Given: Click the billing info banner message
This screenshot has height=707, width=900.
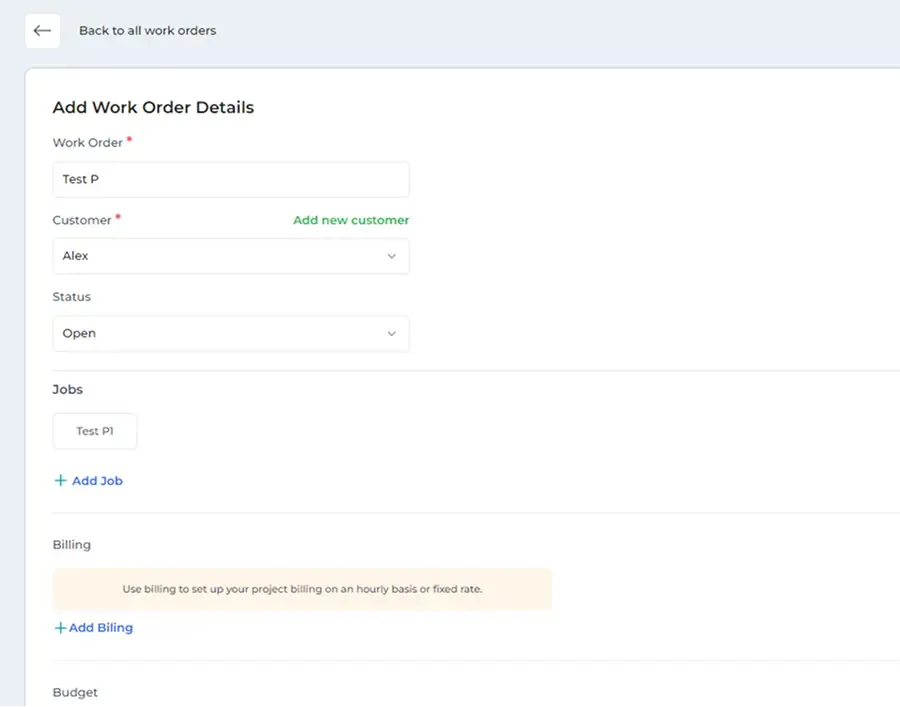Looking at the screenshot, I should click(x=302, y=589).
